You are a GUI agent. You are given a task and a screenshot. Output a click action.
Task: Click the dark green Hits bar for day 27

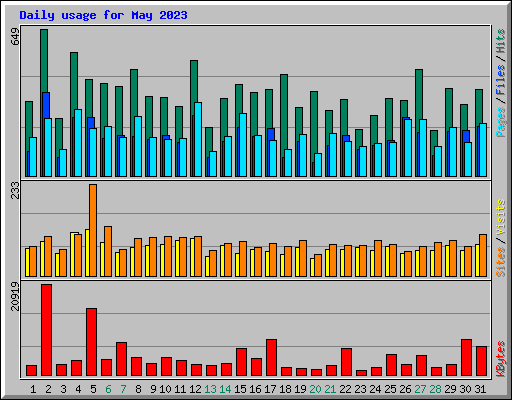419,94
